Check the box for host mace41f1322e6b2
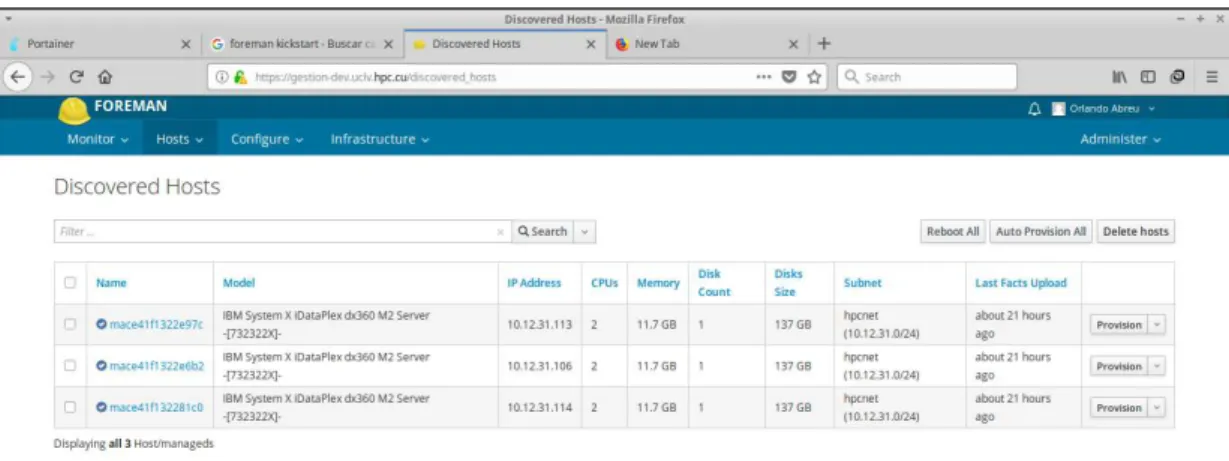The height and width of the screenshot is (461, 1229). 70,366
